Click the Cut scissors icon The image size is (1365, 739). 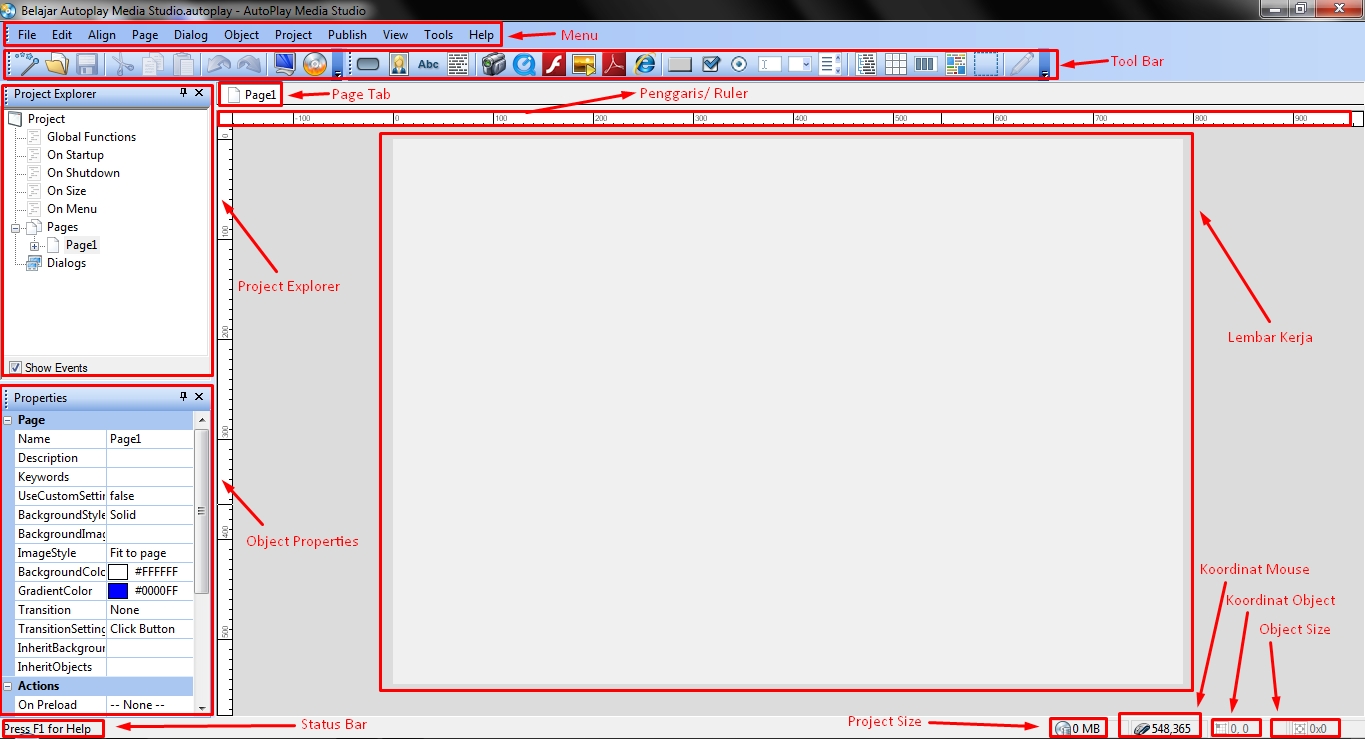pos(123,64)
